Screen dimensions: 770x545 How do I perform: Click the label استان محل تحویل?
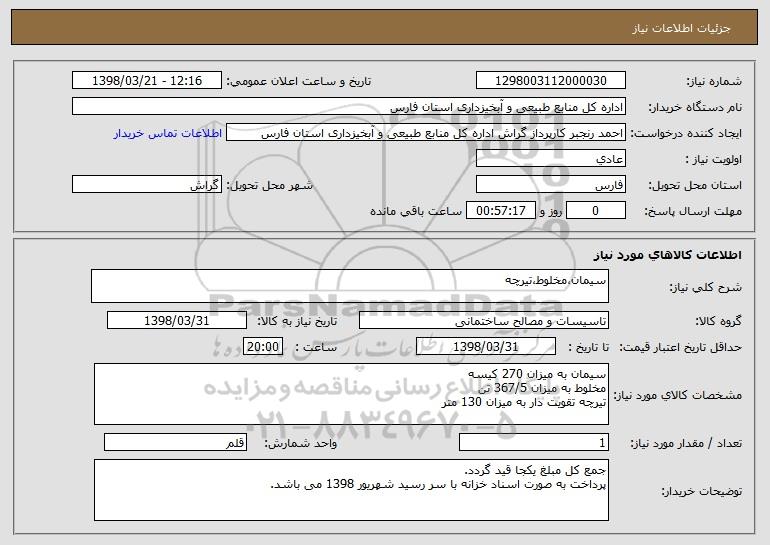[x=695, y=186]
